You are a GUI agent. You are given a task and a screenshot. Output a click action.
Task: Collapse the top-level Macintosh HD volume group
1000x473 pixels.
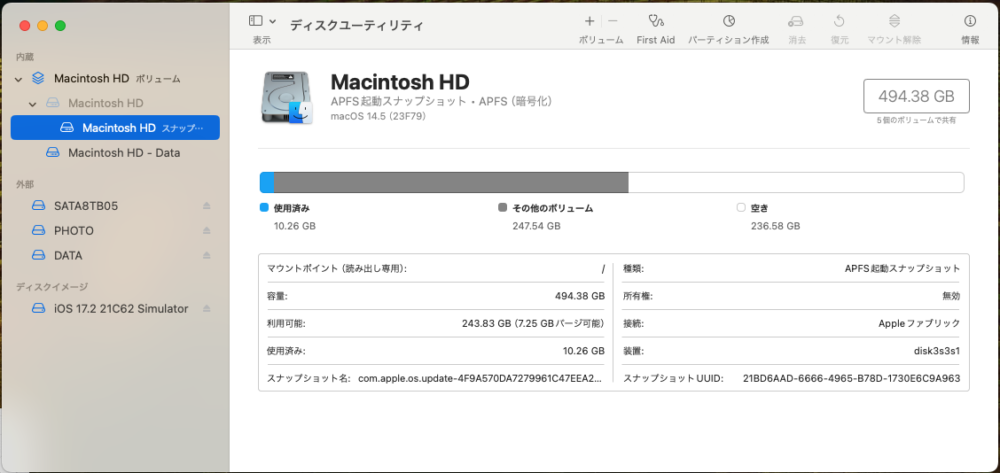(x=19, y=78)
